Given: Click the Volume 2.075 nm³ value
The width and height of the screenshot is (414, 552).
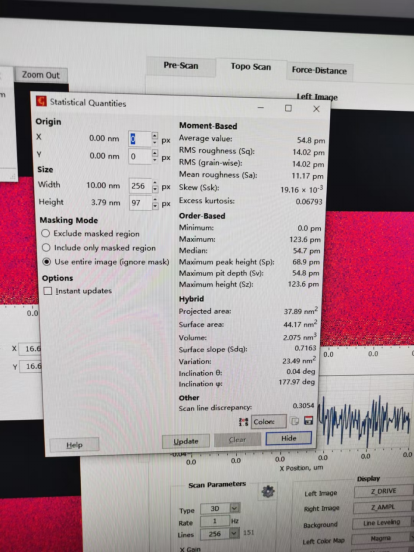Looking at the screenshot, I should click(300, 337).
